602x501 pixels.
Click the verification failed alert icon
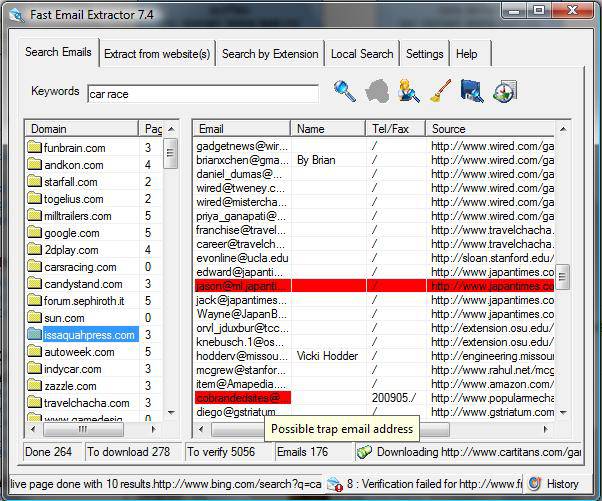tap(334, 484)
